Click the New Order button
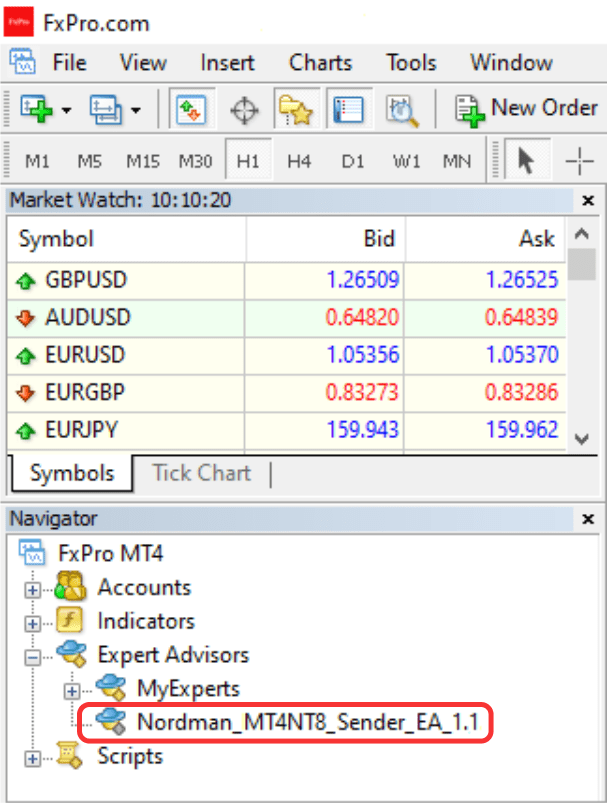The height and width of the screenshot is (803, 608). click(x=526, y=108)
